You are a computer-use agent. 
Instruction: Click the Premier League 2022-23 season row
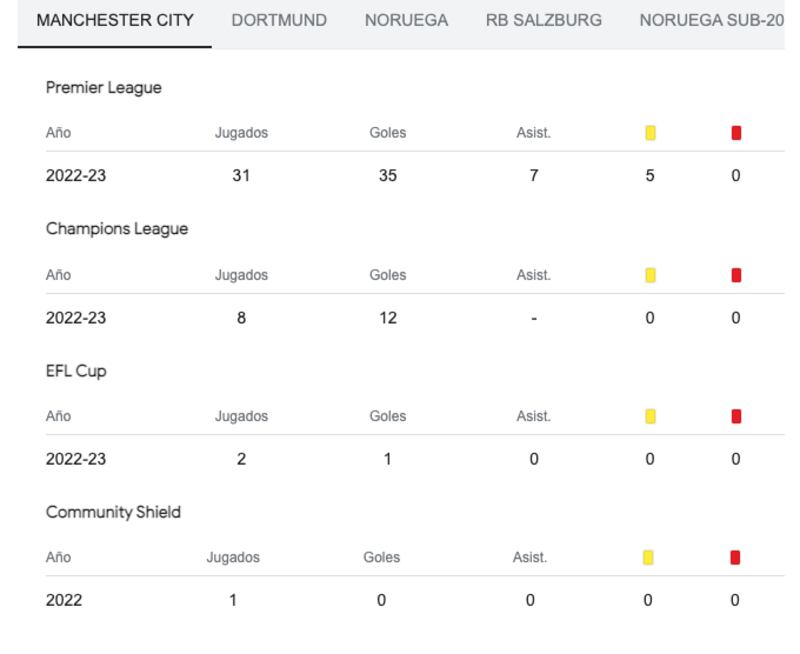click(x=415, y=175)
